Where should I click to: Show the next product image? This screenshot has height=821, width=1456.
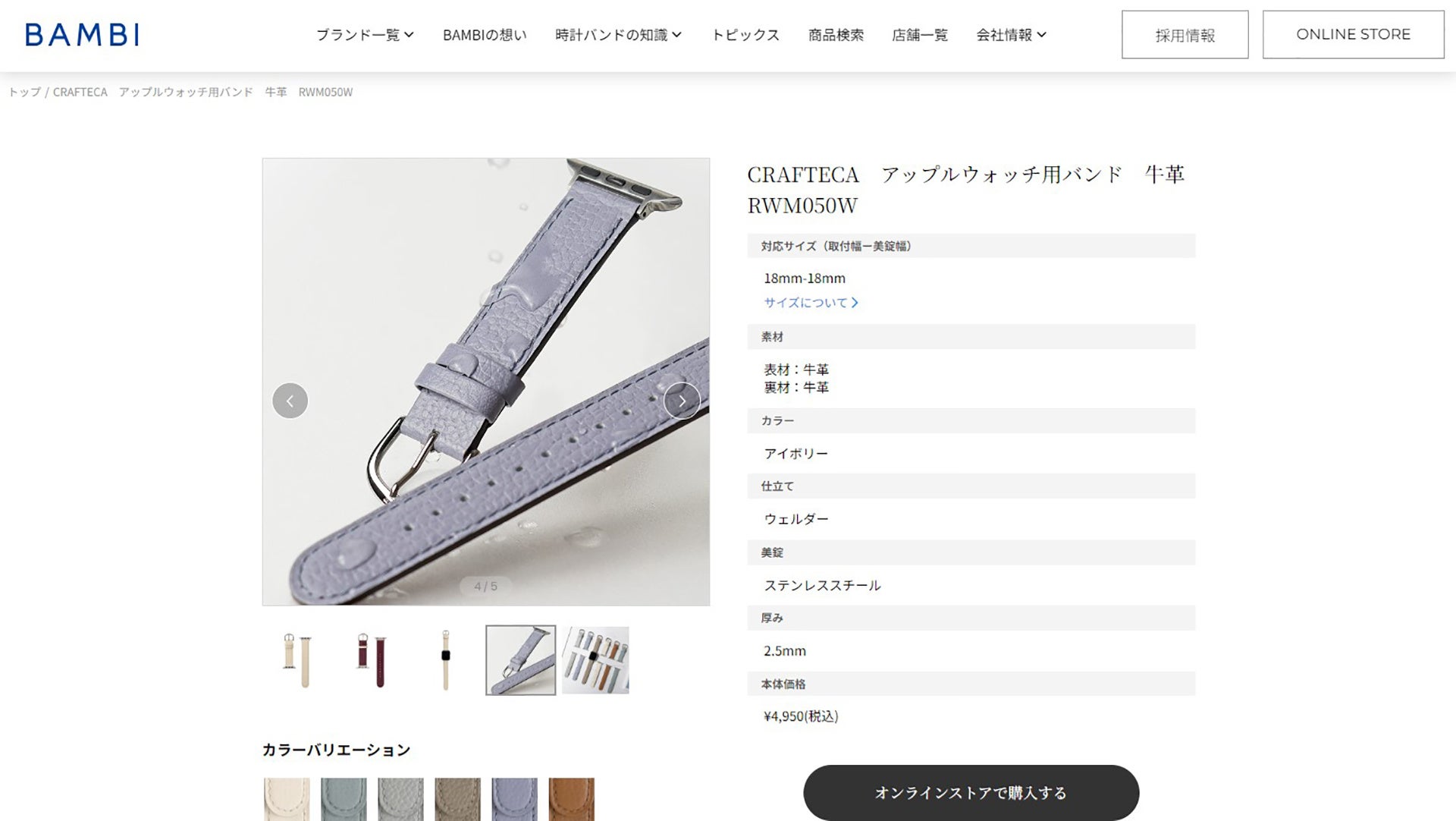pyautogui.click(x=682, y=401)
